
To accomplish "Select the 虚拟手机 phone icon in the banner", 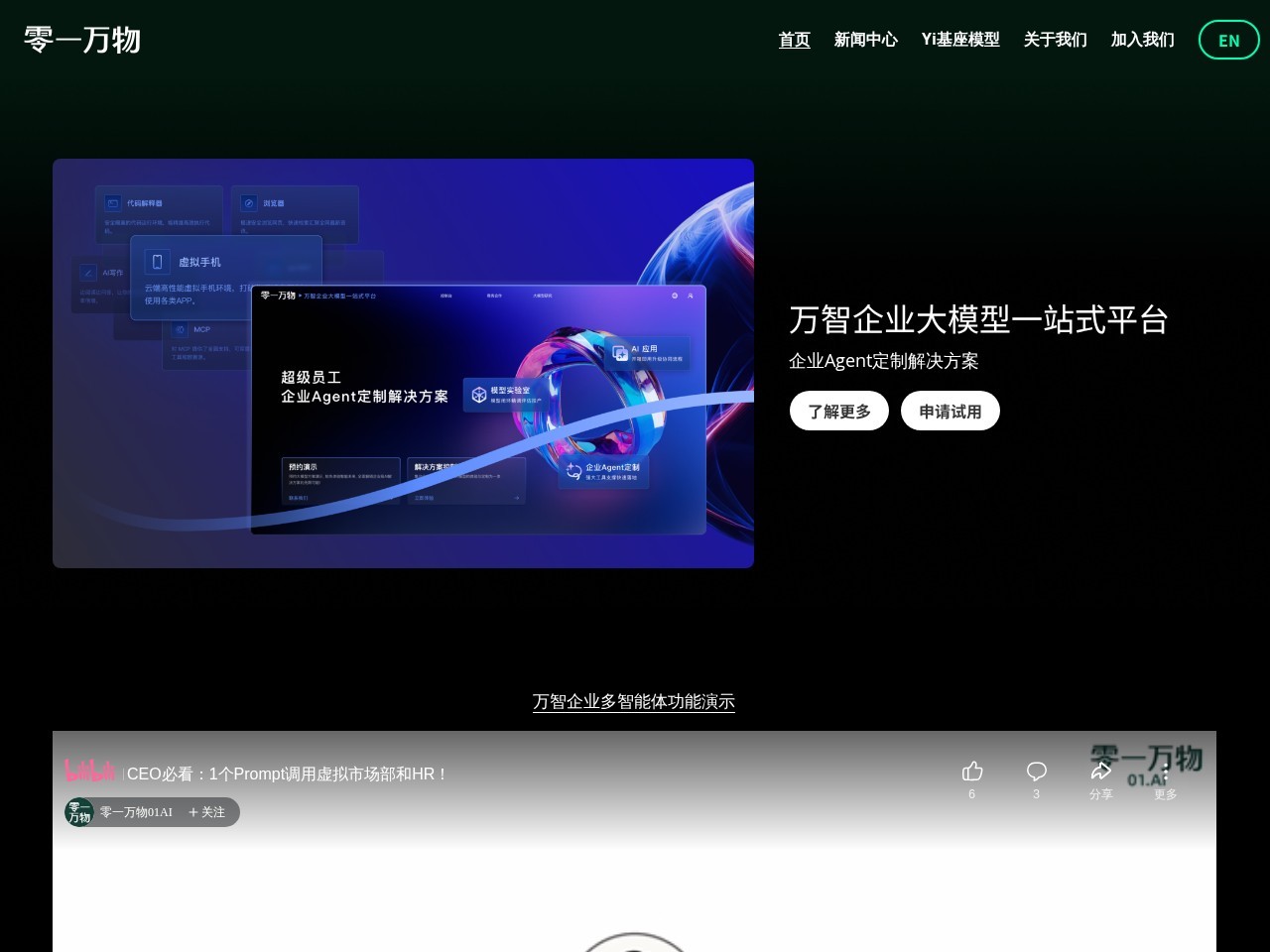I will click(x=157, y=262).
